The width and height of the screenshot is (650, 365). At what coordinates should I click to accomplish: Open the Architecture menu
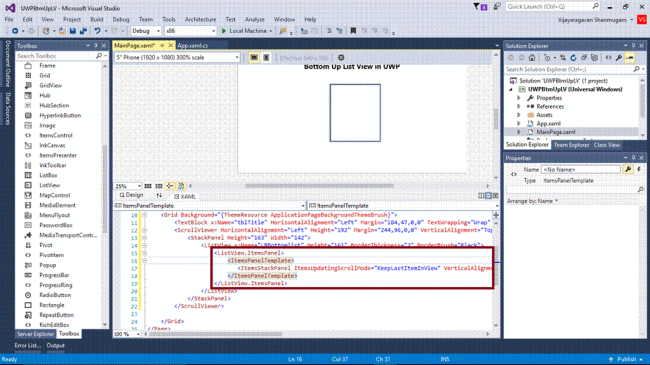pyautogui.click(x=200, y=19)
